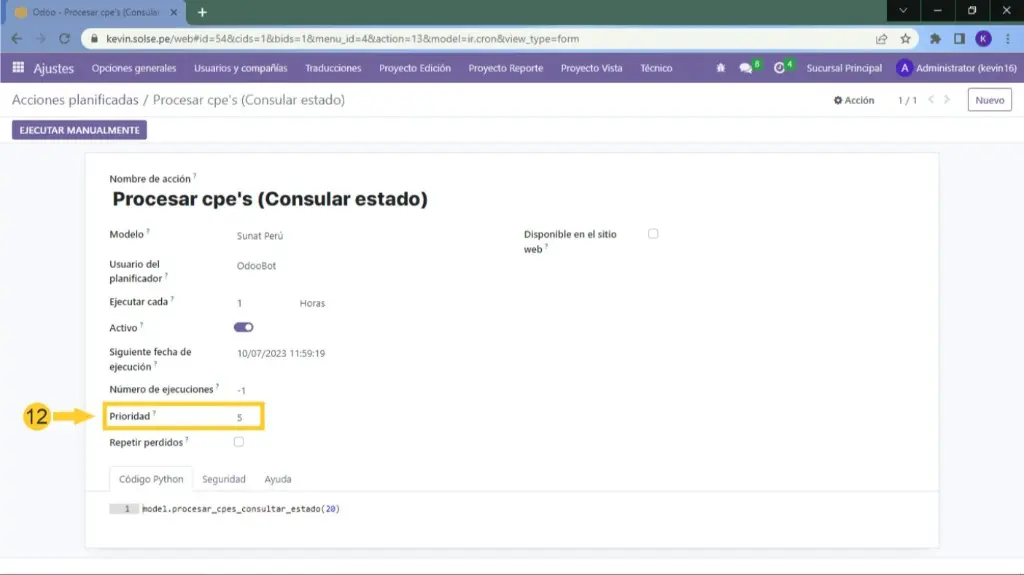Image resolution: width=1024 pixels, height=575 pixels.
Task: Reload the page in the browser
Action: tap(65, 39)
